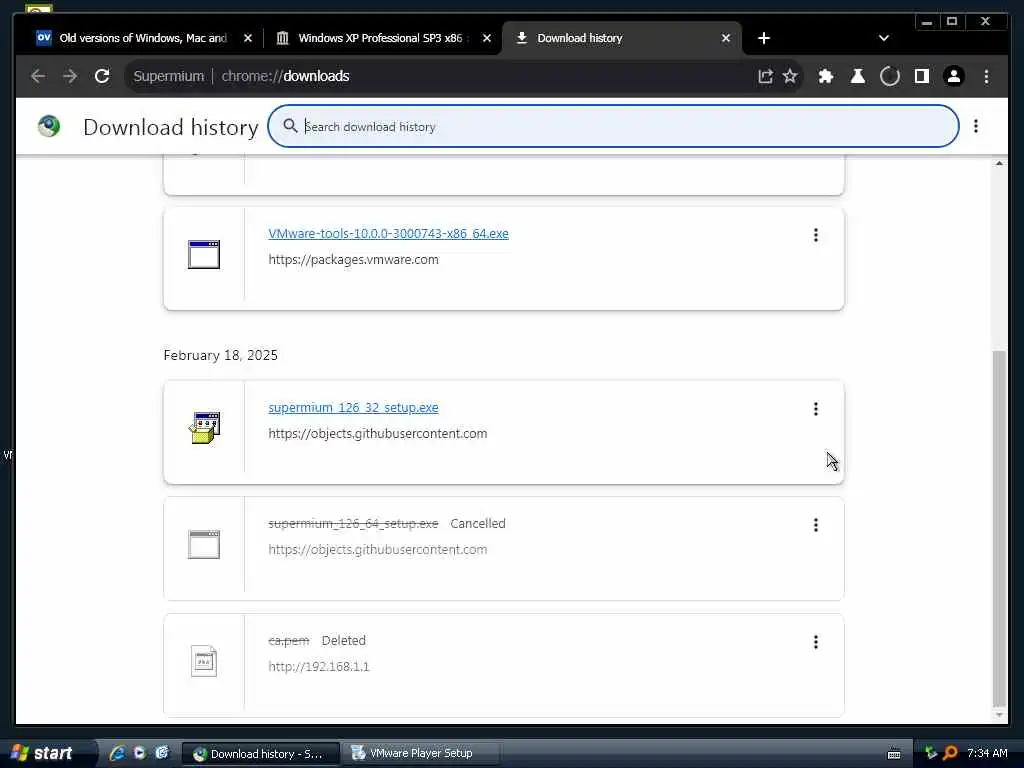Switch to VMware Player Setup taskbar window
This screenshot has width=1024, height=768.
422,754
